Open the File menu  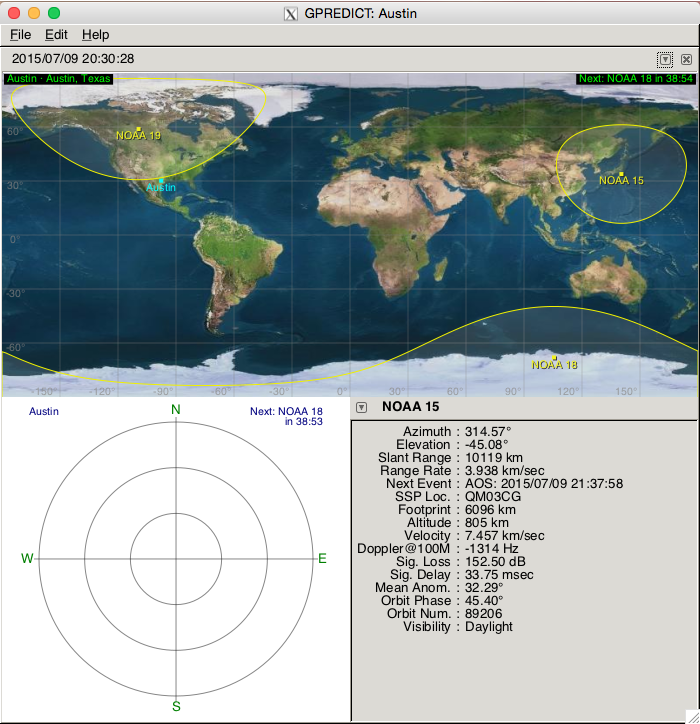(x=20, y=35)
